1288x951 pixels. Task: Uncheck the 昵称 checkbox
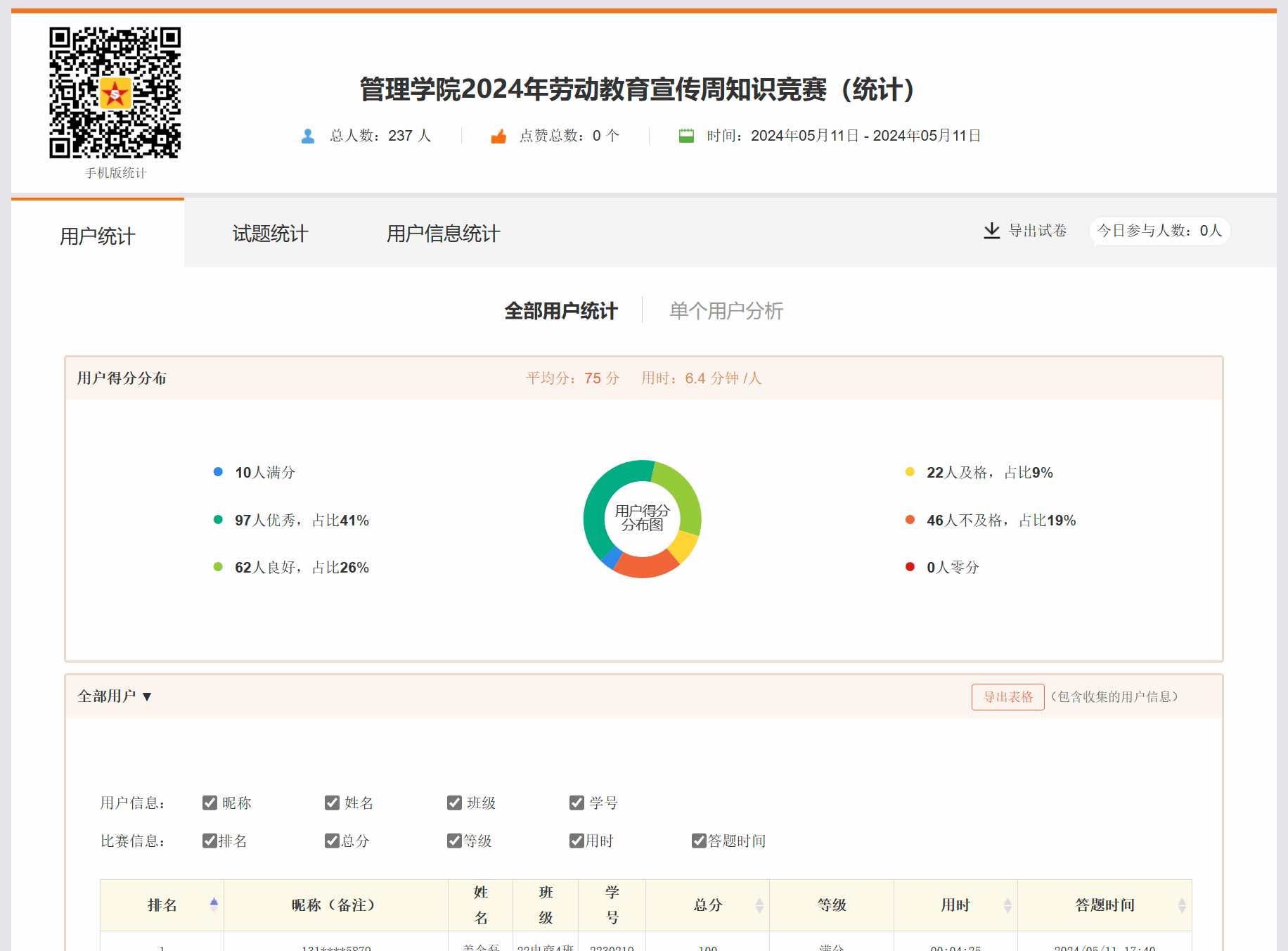click(x=210, y=803)
